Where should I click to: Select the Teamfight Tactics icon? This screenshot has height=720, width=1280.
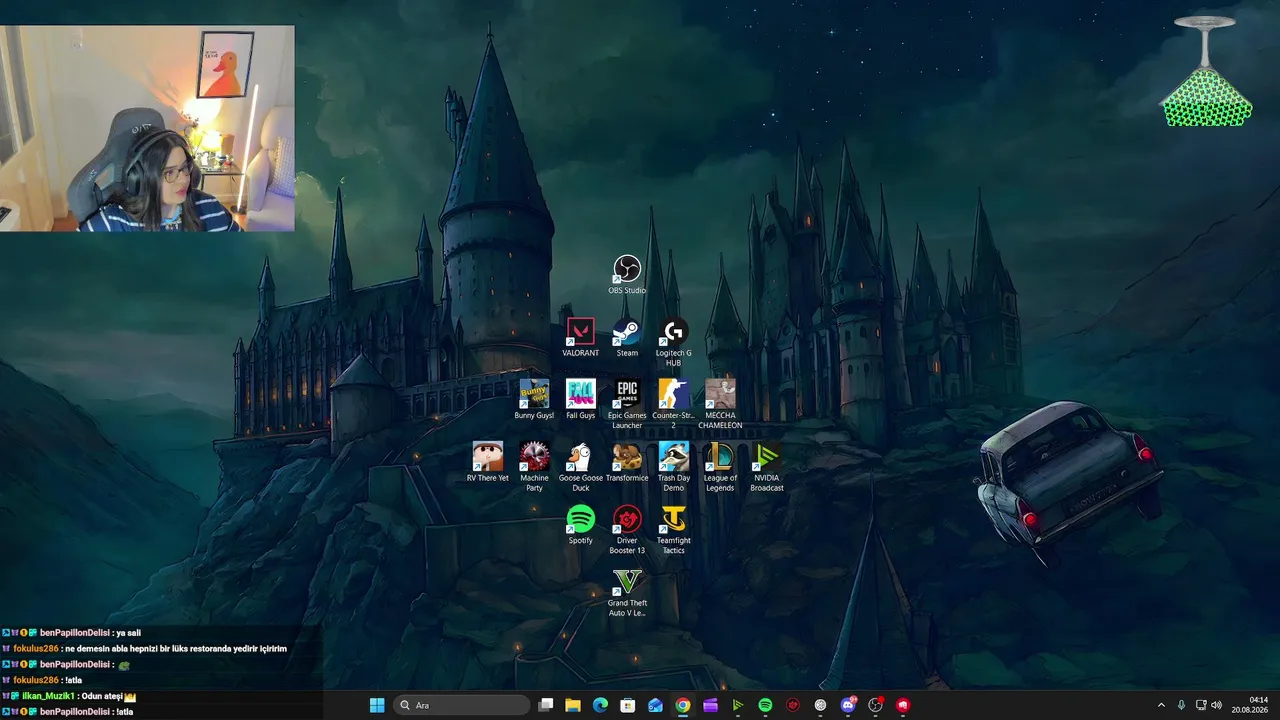673,529
